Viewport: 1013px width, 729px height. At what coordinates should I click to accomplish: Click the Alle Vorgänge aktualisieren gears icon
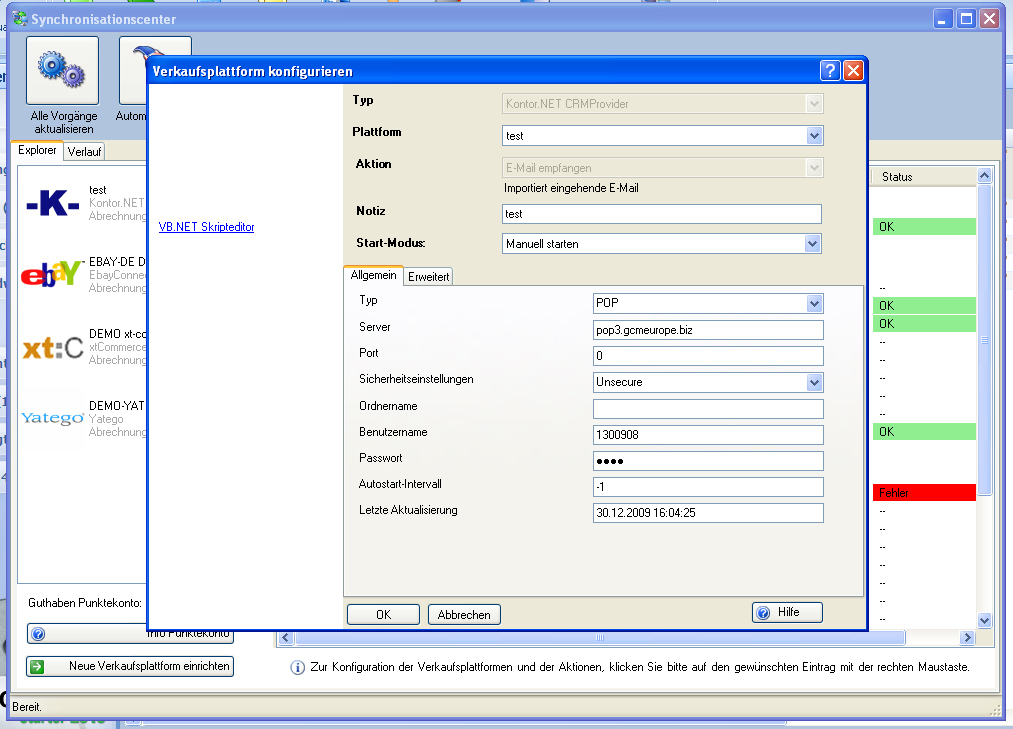tap(62, 70)
